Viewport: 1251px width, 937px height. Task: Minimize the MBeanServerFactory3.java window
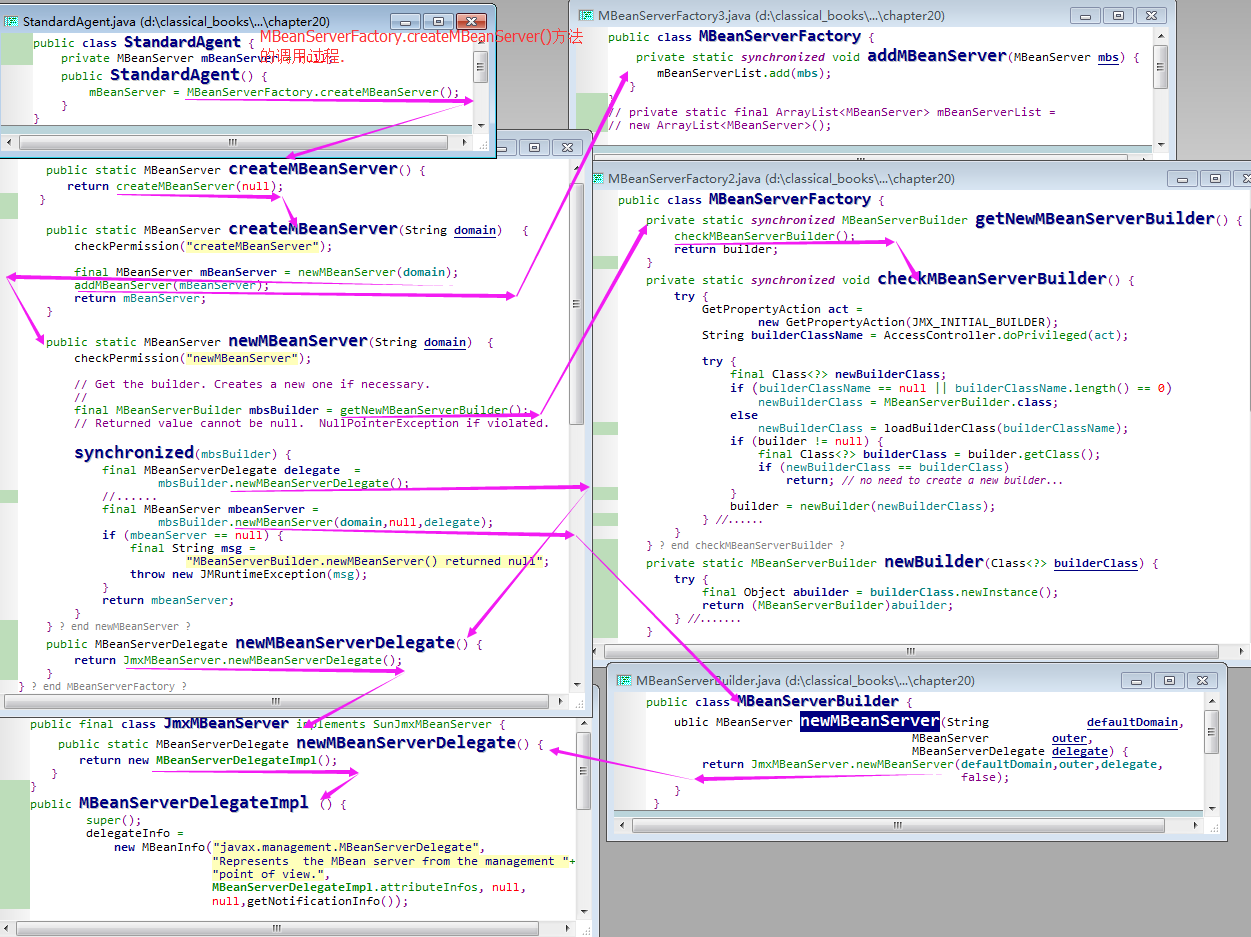1085,15
